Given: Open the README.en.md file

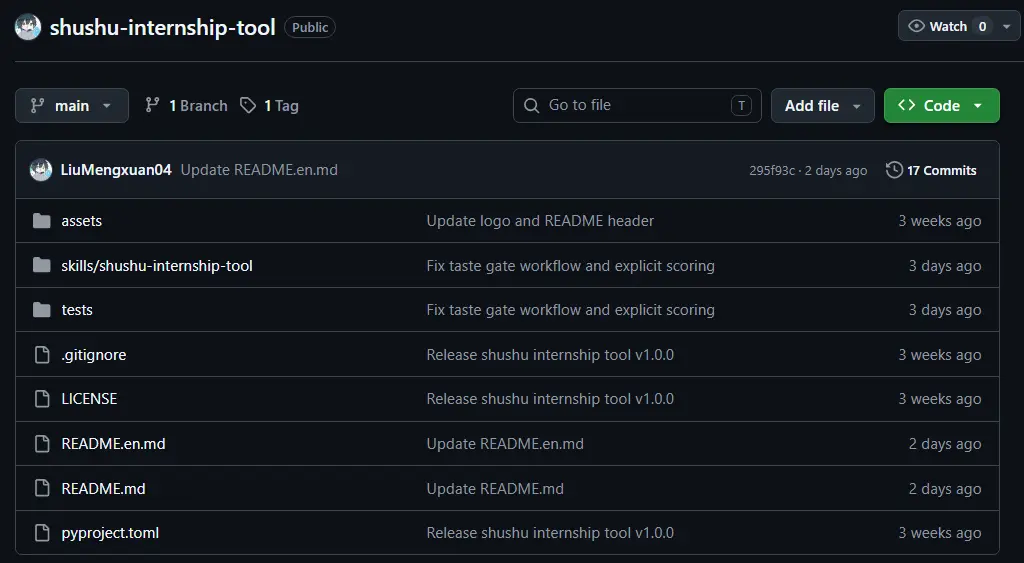Looking at the screenshot, I should pyautogui.click(x=113, y=443).
